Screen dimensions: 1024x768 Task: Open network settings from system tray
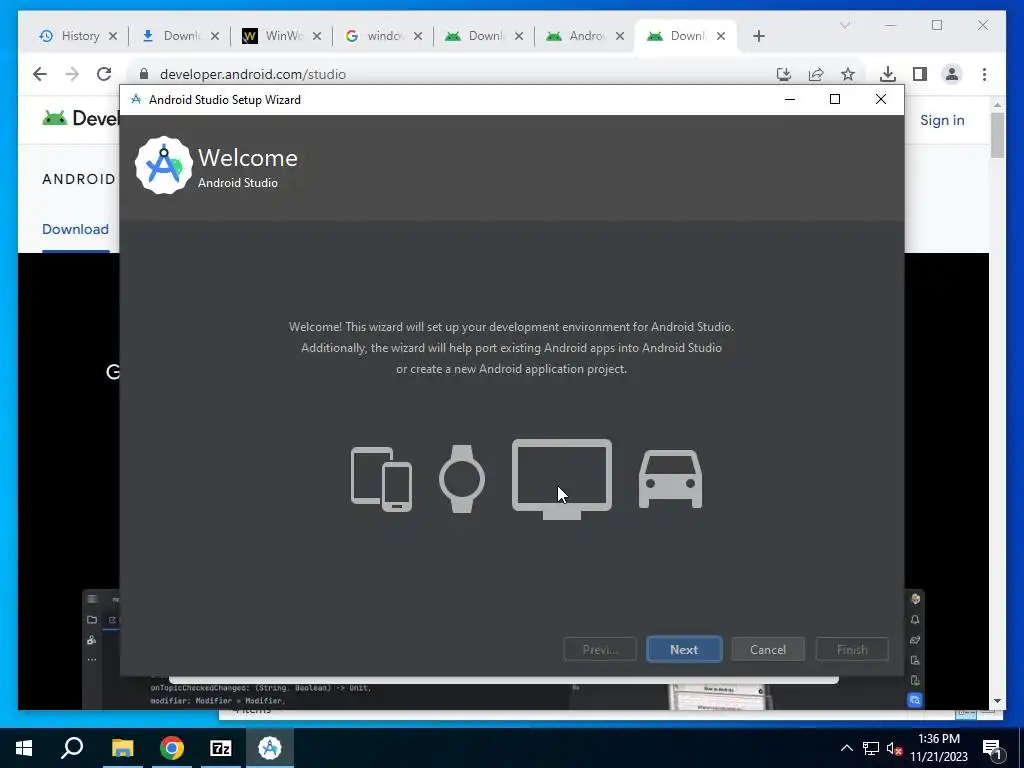[871, 748]
